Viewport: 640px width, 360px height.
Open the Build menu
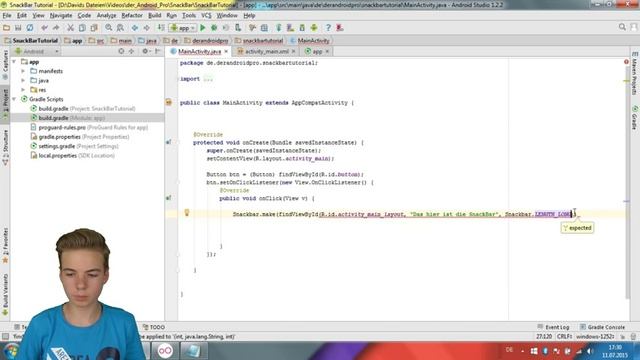[x=154, y=16]
